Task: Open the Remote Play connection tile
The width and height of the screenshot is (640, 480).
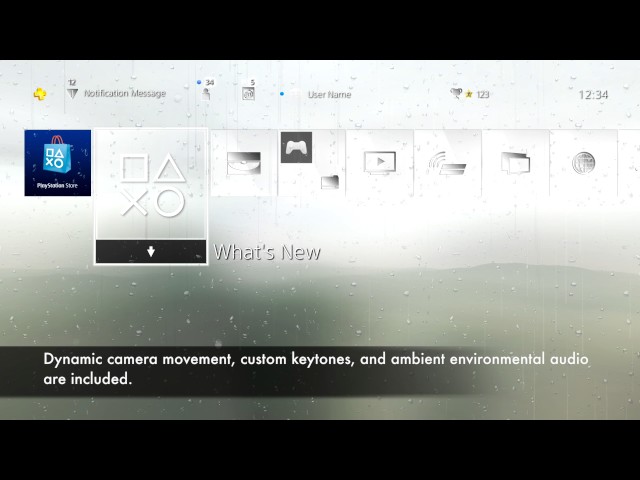Action: pyautogui.click(x=447, y=163)
